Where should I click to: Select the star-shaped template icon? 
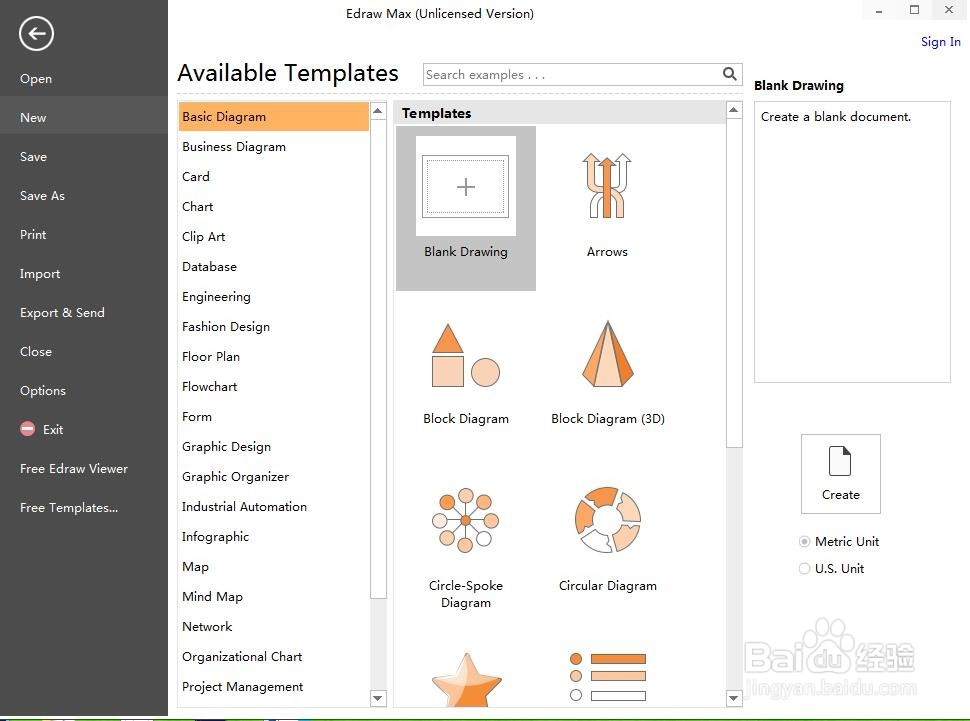[x=466, y=680]
